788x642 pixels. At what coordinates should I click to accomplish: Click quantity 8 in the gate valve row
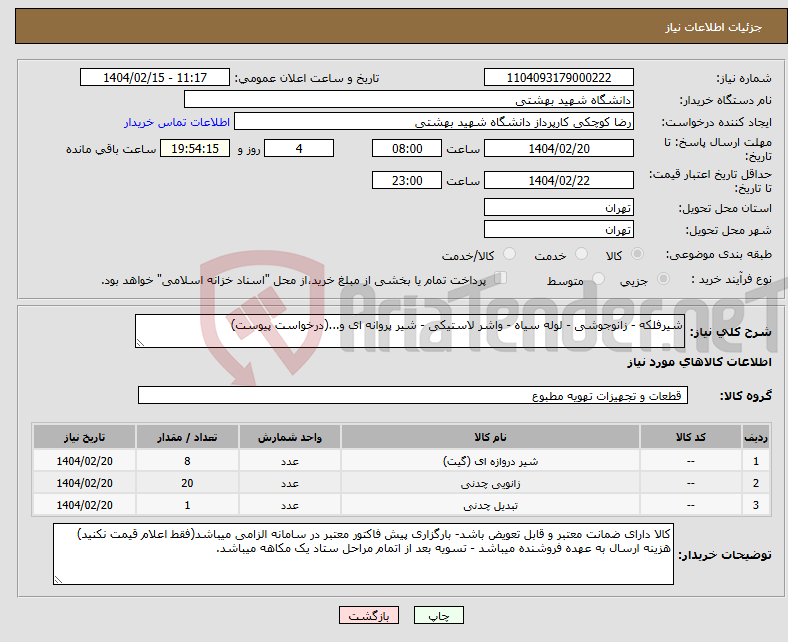[x=187, y=461]
